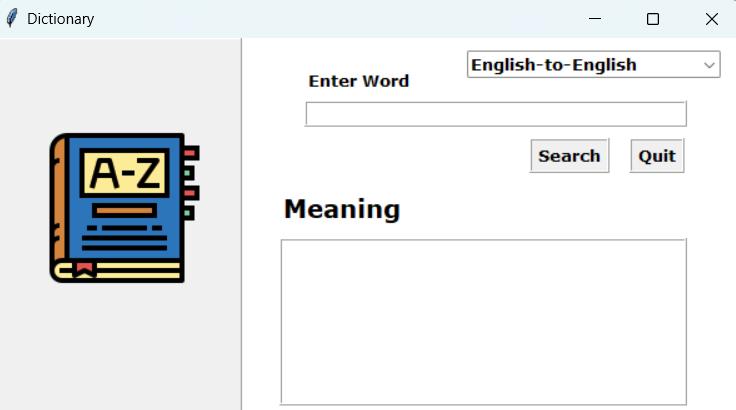Click the topmost red index tab on the book
Image resolution: width=736 pixels, height=410 pixels.
click(190, 153)
